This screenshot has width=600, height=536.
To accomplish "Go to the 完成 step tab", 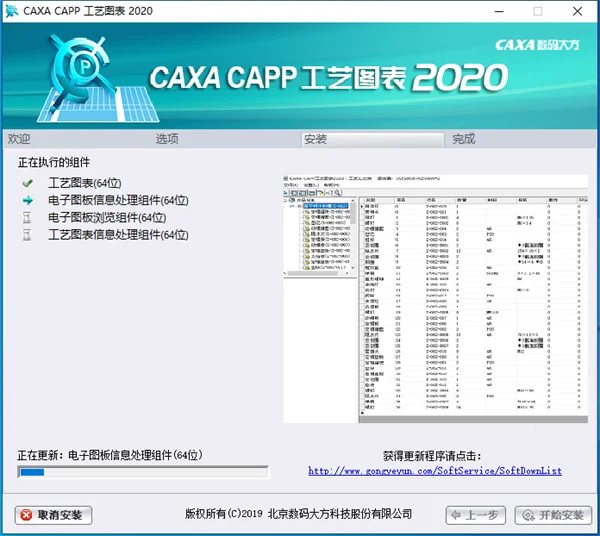I will [463, 139].
